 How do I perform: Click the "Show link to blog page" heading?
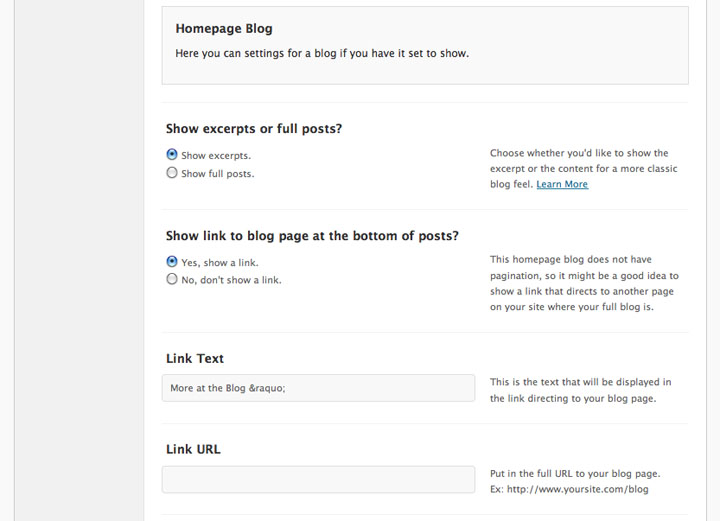(x=312, y=235)
